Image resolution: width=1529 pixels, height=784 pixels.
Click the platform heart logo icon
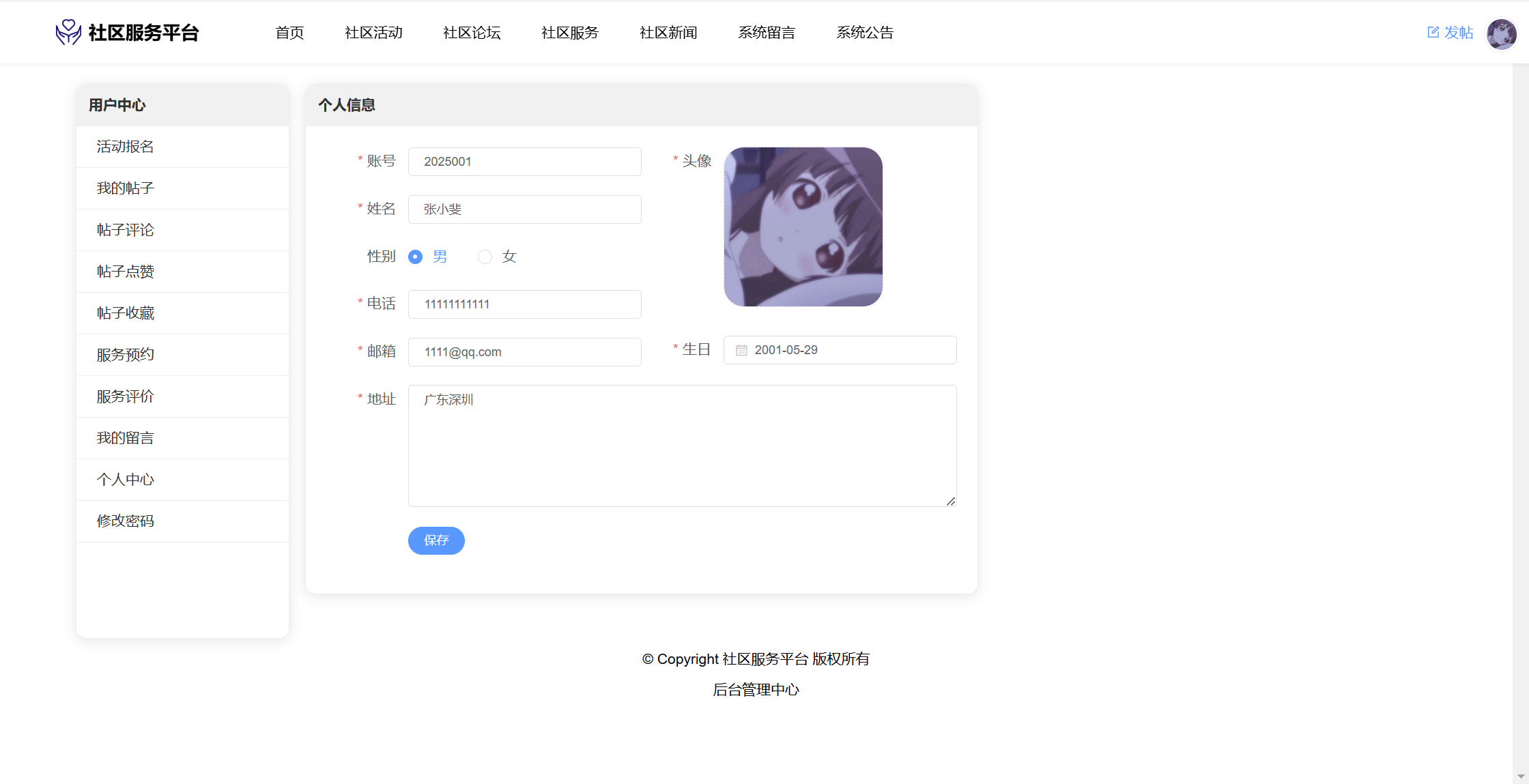click(68, 32)
